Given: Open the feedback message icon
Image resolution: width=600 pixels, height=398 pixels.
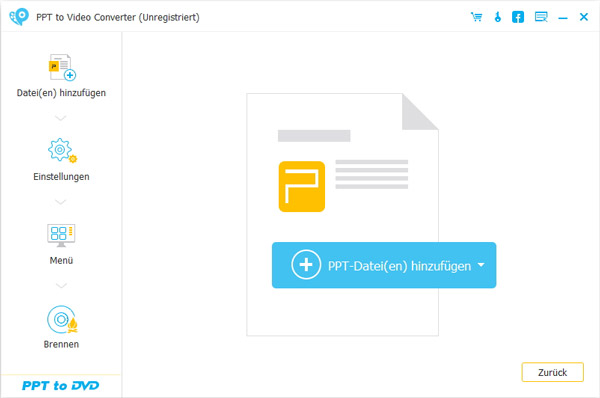Looking at the screenshot, I should pos(541,17).
